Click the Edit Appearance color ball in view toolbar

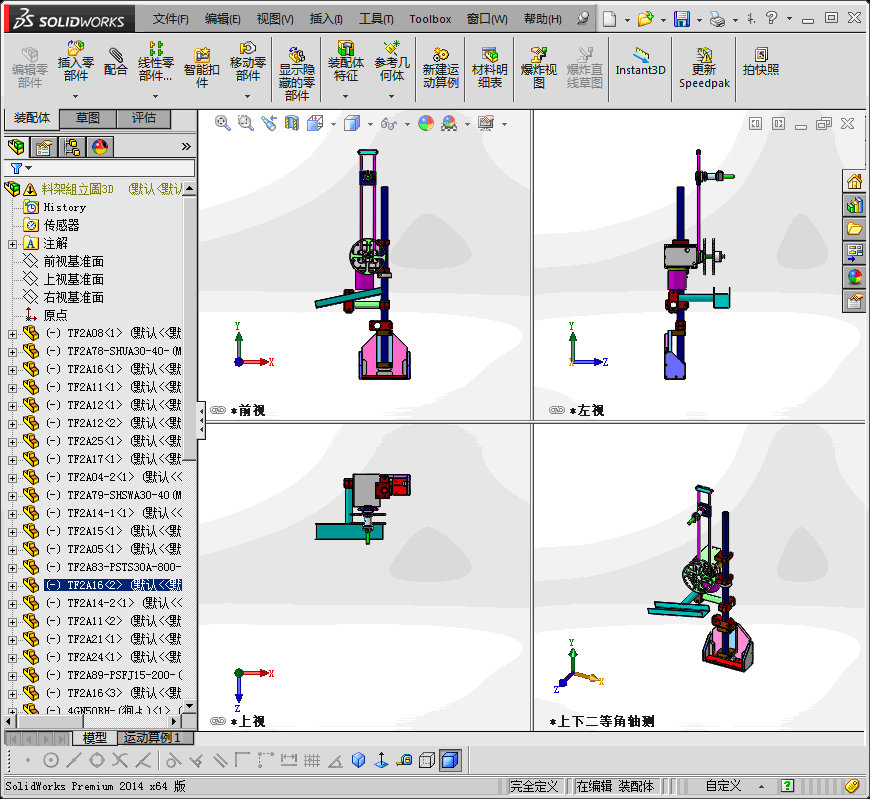point(426,123)
